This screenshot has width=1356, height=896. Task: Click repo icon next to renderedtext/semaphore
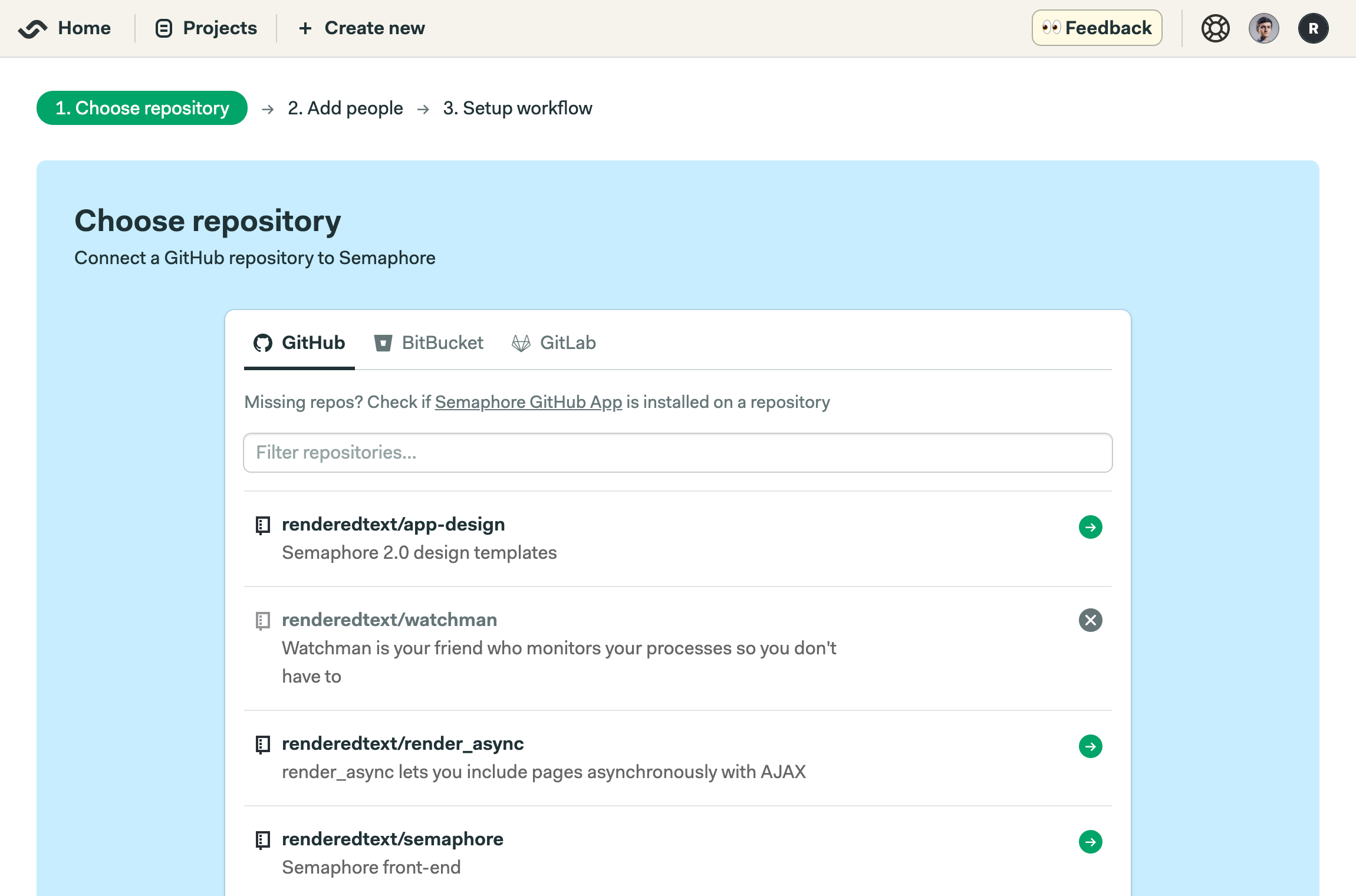pyautogui.click(x=263, y=839)
